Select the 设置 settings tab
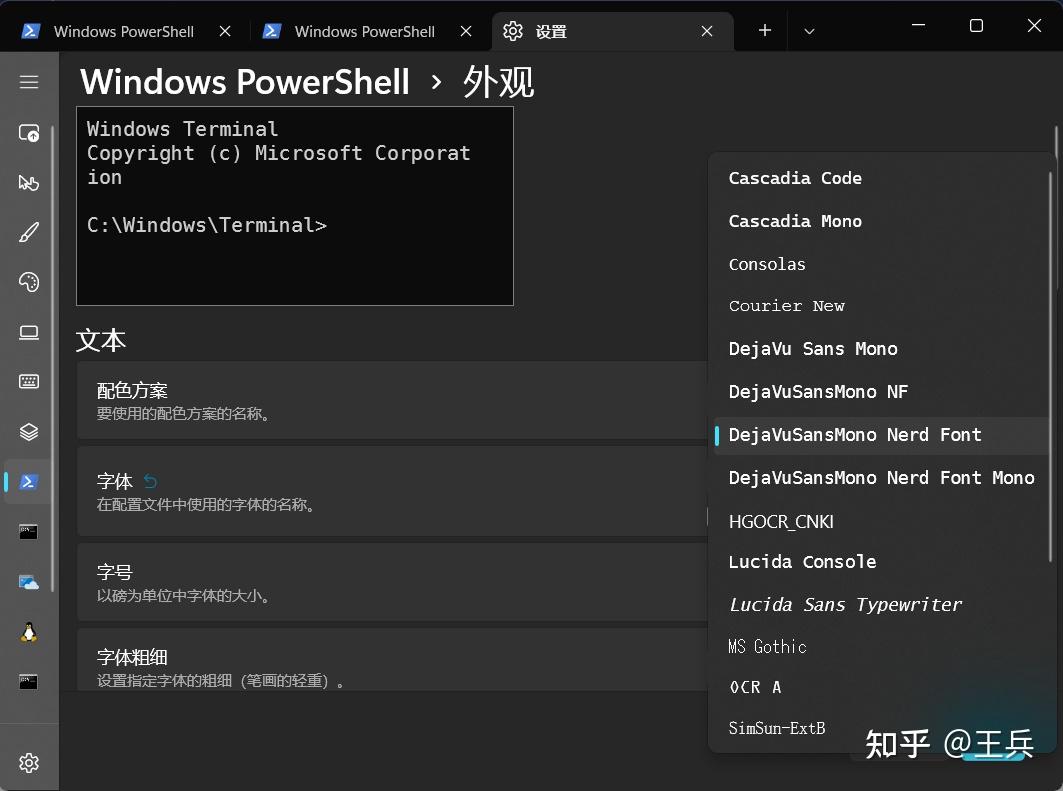The width and height of the screenshot is (1063, 791). [612, 31]
